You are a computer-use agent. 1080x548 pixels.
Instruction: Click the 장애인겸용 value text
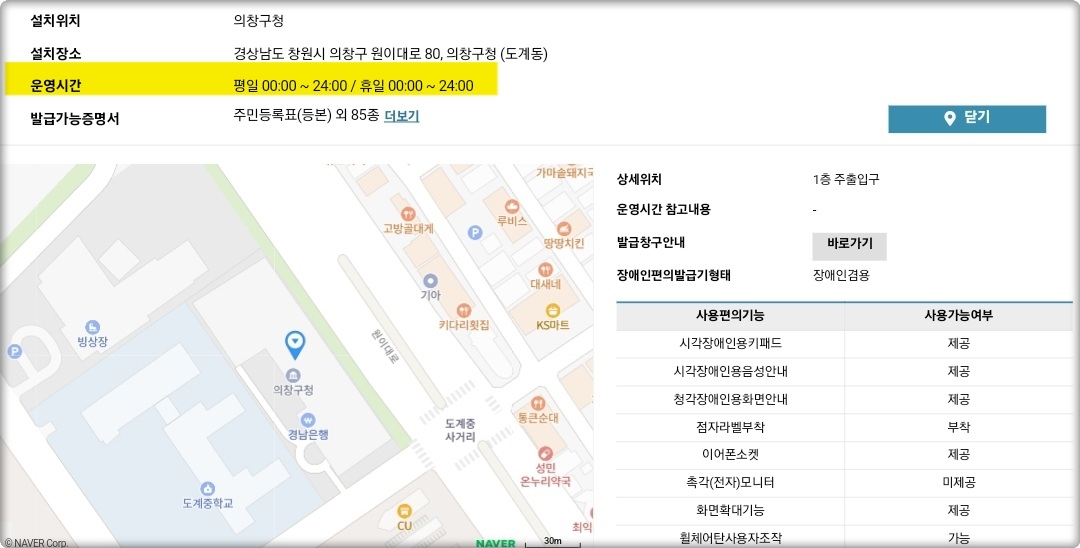click(841, 275)
